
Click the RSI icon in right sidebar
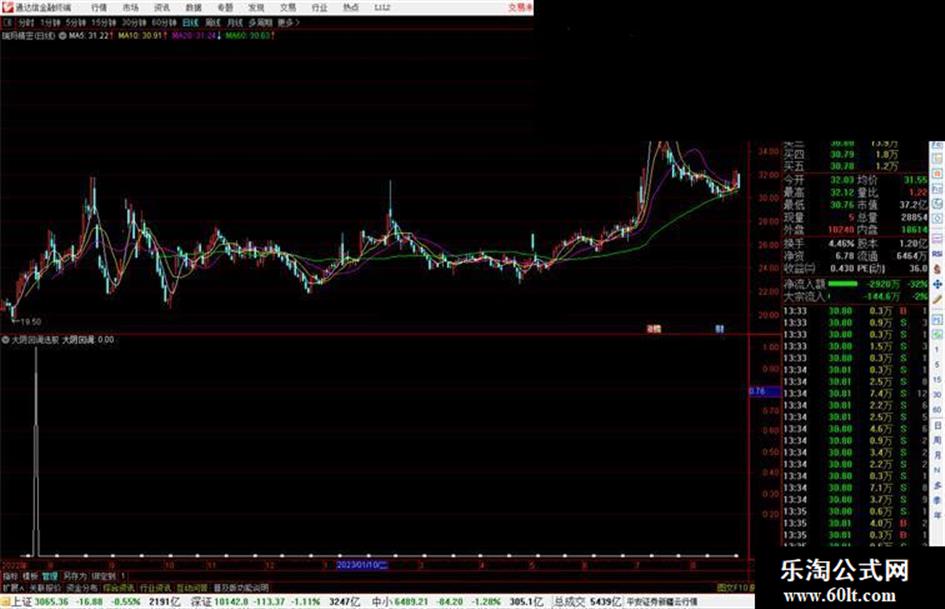point(937,254)
